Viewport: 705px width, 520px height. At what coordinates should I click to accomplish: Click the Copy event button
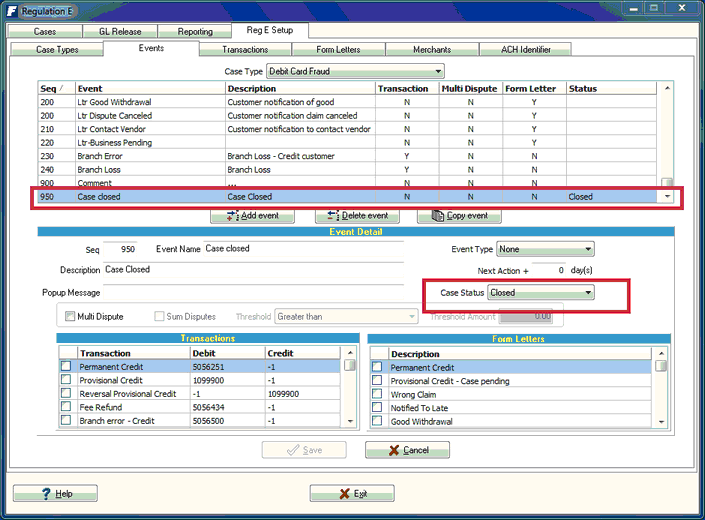click(x=460, y=216)
